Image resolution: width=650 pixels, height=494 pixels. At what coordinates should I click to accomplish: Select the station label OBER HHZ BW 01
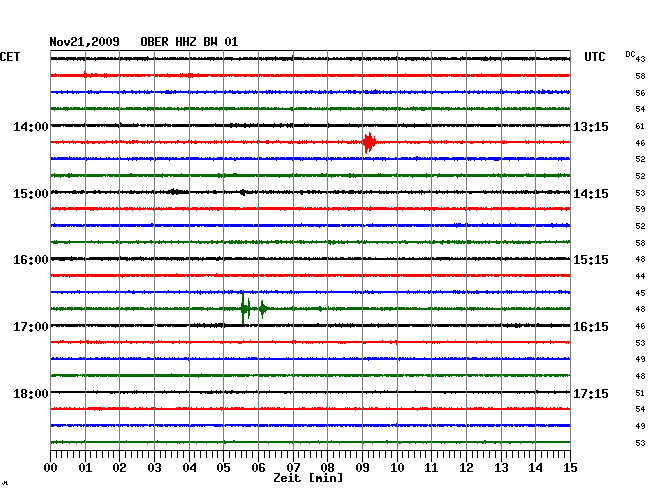coord(189,42)
